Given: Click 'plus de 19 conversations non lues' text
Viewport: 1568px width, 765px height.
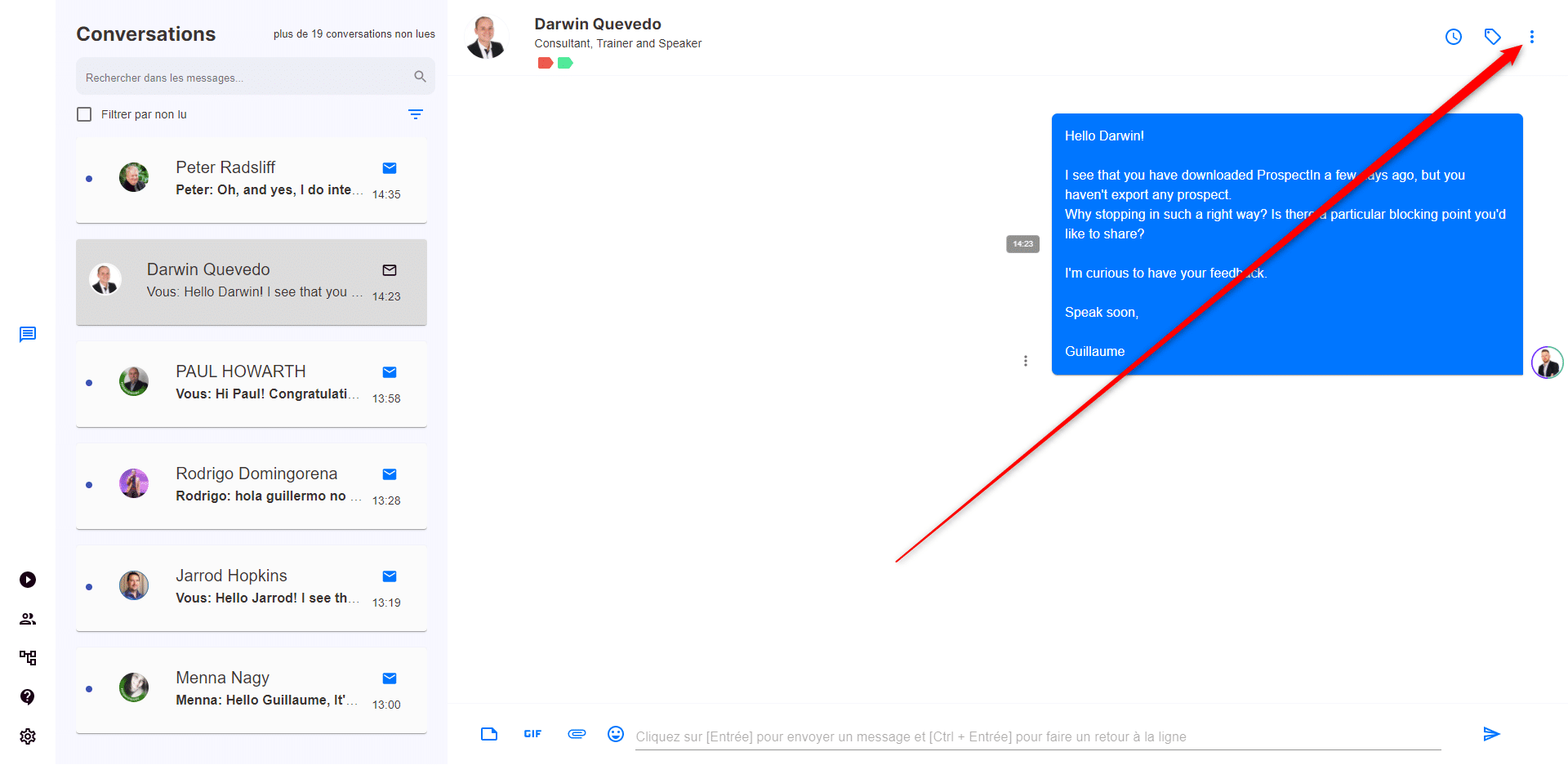Looking at the screenshot, I should pos(354,34).
